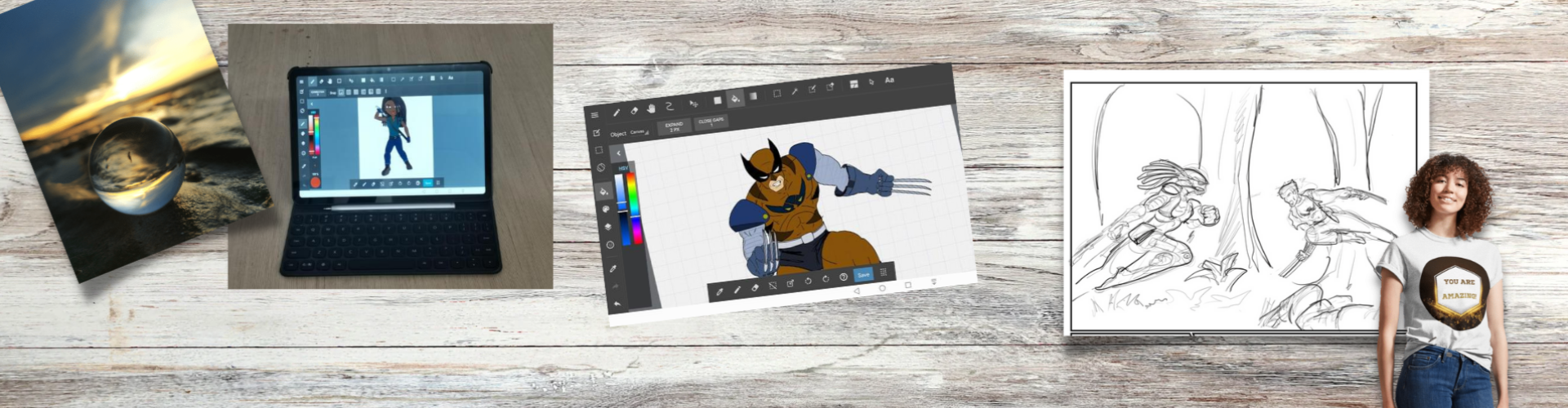Open the color palette panel icon
Screen dimensions: 1568x408
[606, 209]
